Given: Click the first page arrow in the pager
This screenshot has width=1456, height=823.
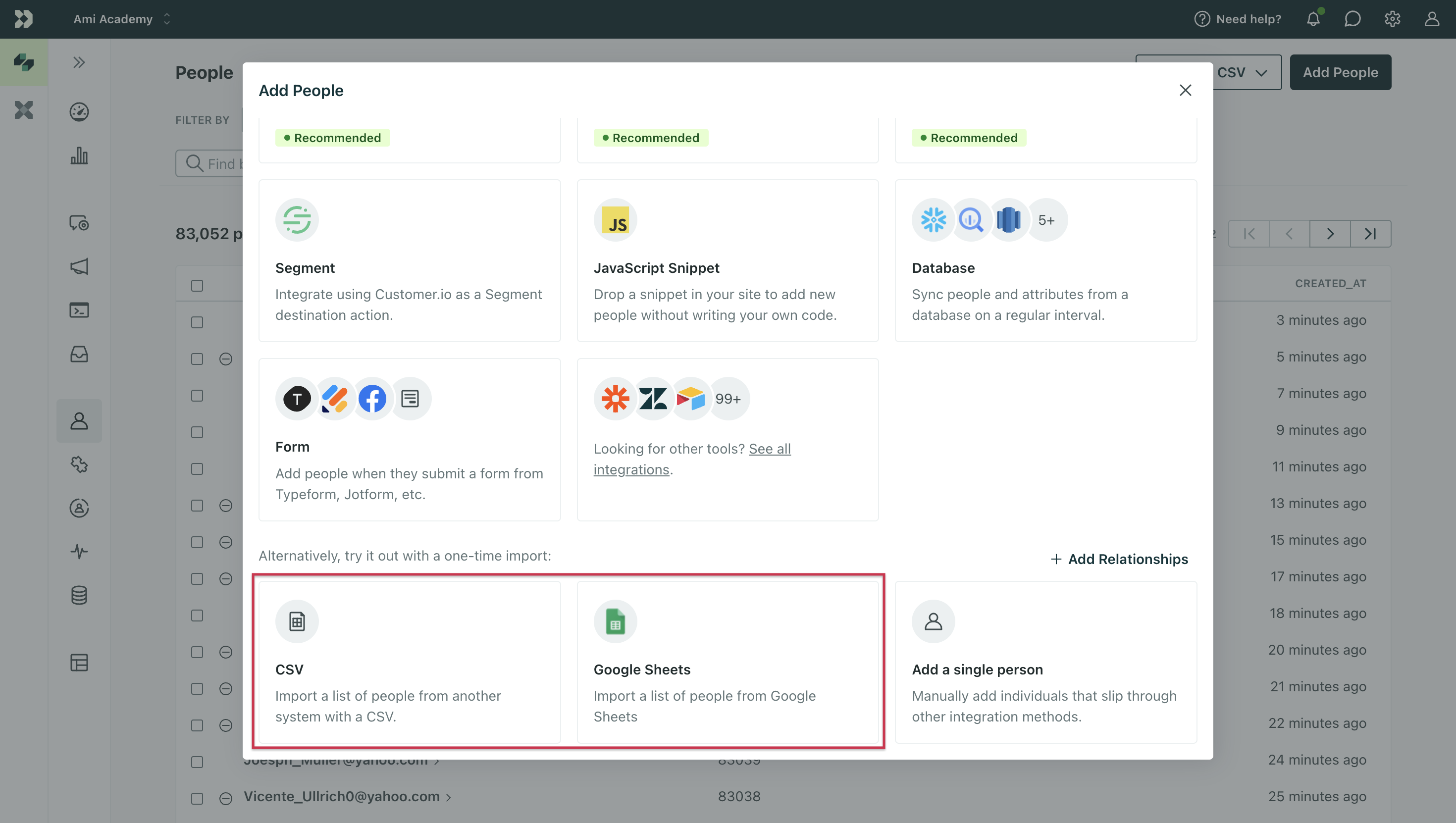Looking at the screenshot, I should (x=1248, y=233).
